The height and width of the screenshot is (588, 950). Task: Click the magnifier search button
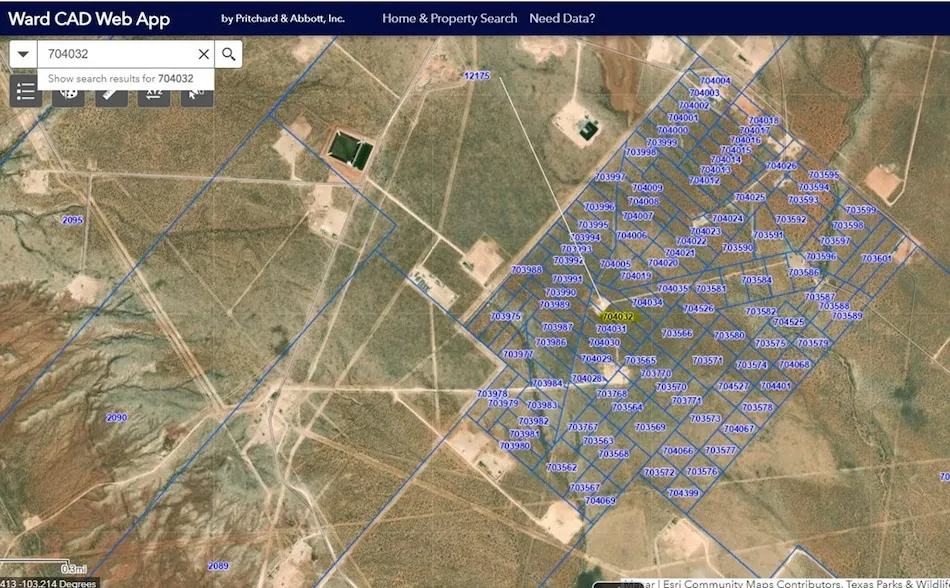[x=228, y=54]
